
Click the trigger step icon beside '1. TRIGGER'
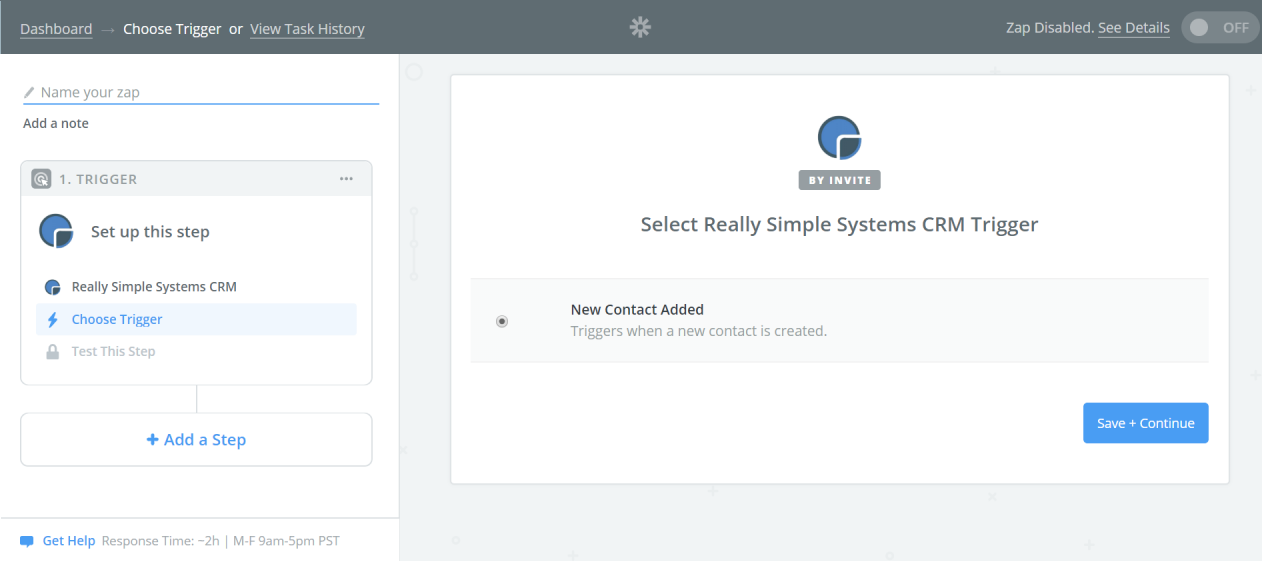(x=41, y=179)
